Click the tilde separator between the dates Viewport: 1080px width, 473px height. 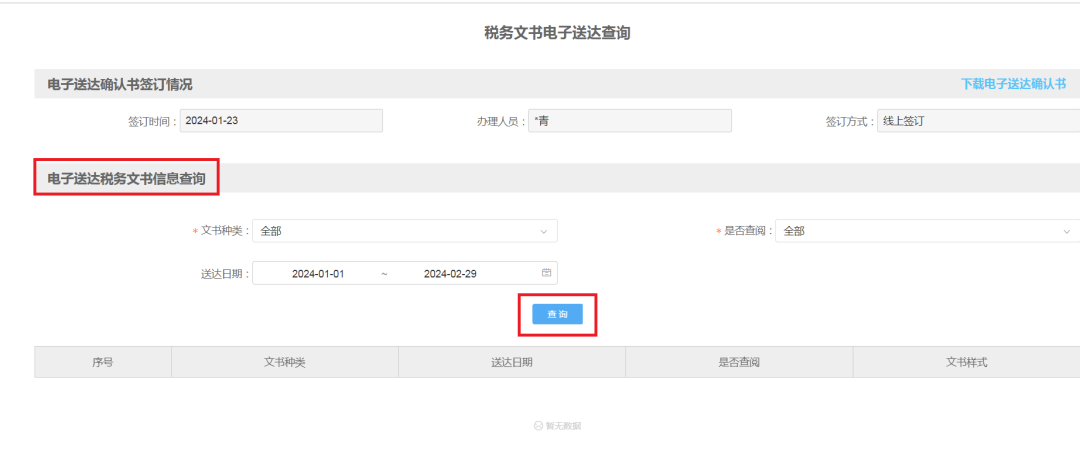[x=384, y=273]
